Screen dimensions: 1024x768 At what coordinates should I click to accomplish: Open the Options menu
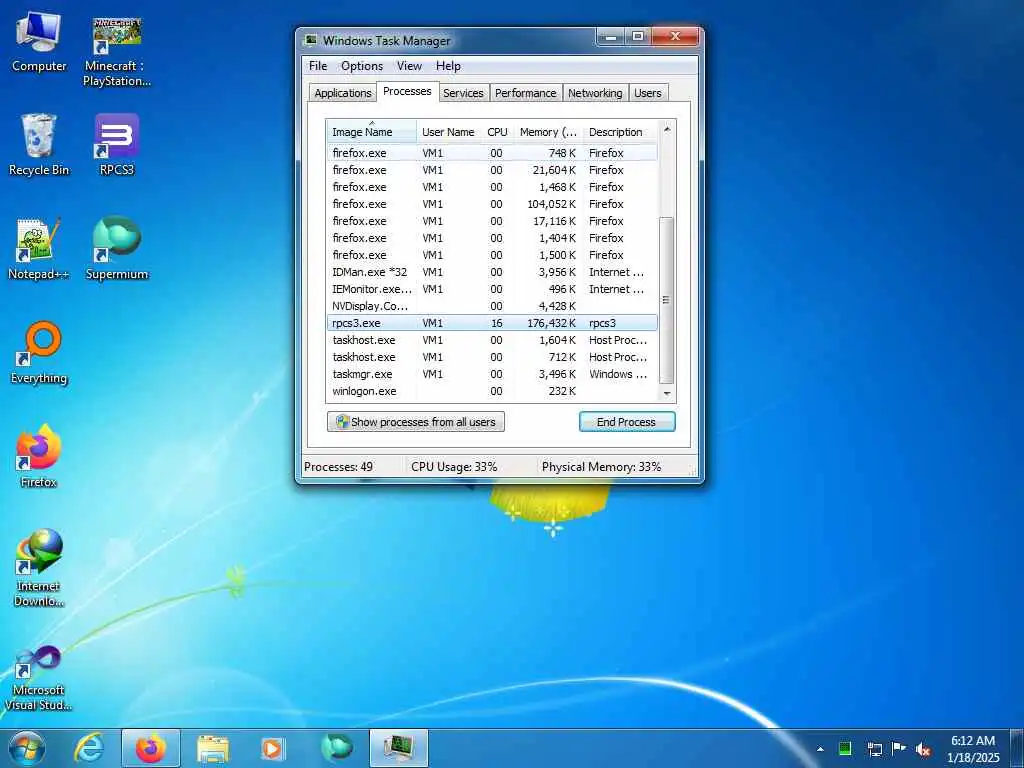coord(362,66)
